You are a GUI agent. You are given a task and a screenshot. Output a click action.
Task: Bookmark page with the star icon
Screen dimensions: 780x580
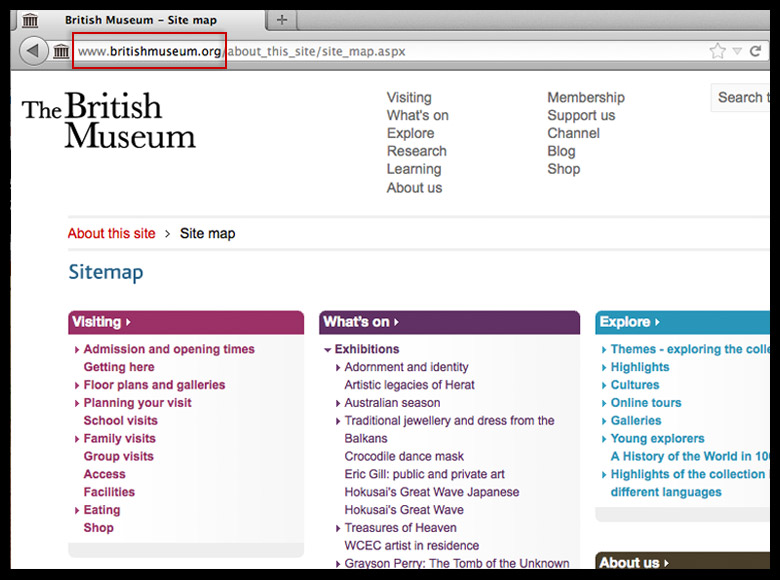coord(717,51)
